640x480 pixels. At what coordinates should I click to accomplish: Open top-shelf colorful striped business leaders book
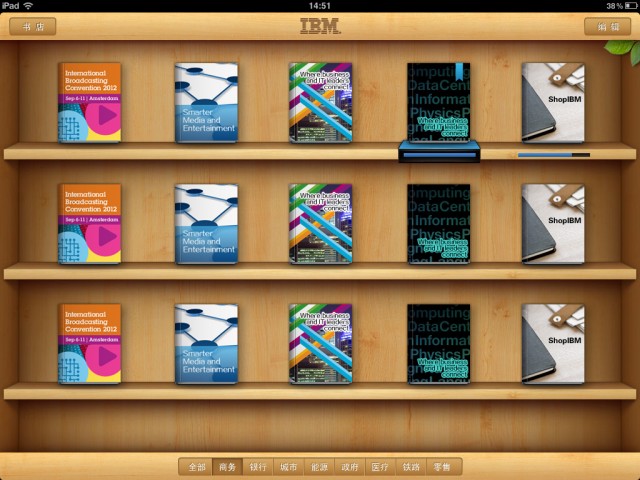point(320,102)
